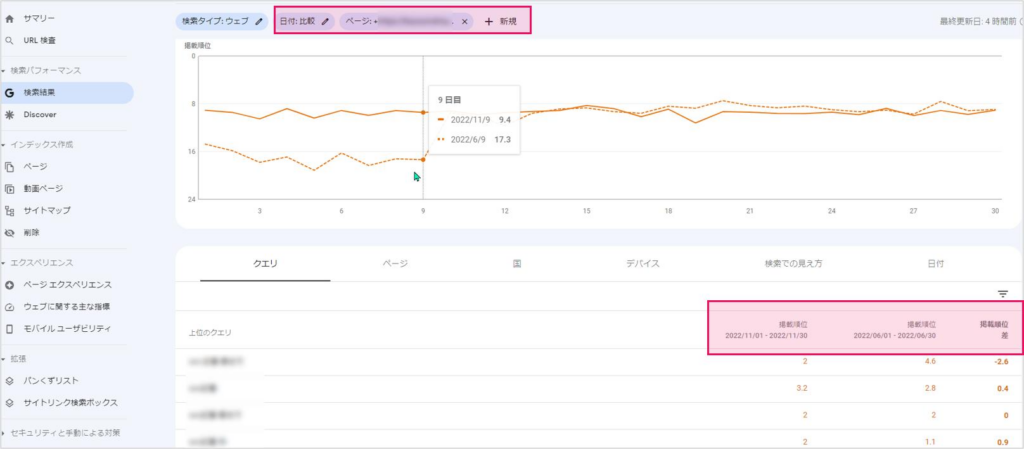Select Discover in the sidebar
Viewport: 1024px width, 449px height.
40,115
